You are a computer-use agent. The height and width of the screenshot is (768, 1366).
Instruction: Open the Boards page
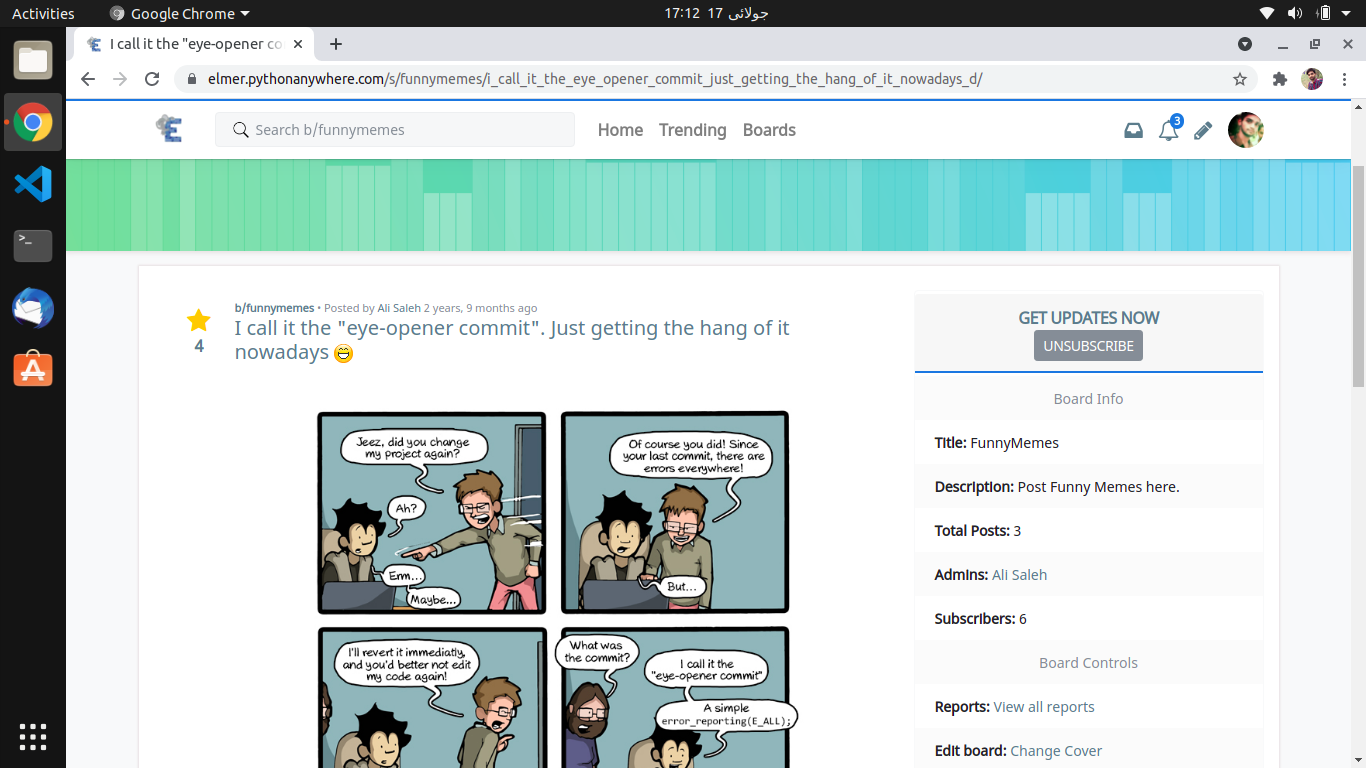tap(769, 130)
